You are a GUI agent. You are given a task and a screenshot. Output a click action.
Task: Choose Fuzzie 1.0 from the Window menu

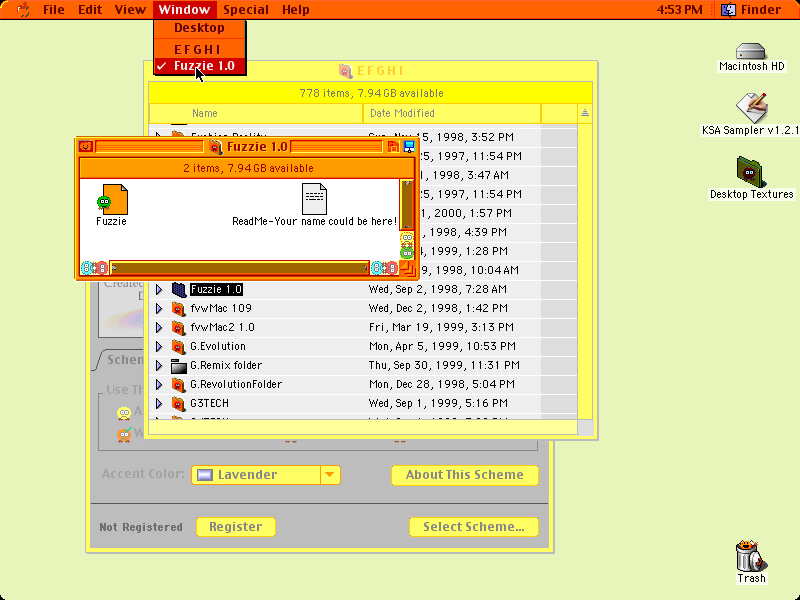199,66
